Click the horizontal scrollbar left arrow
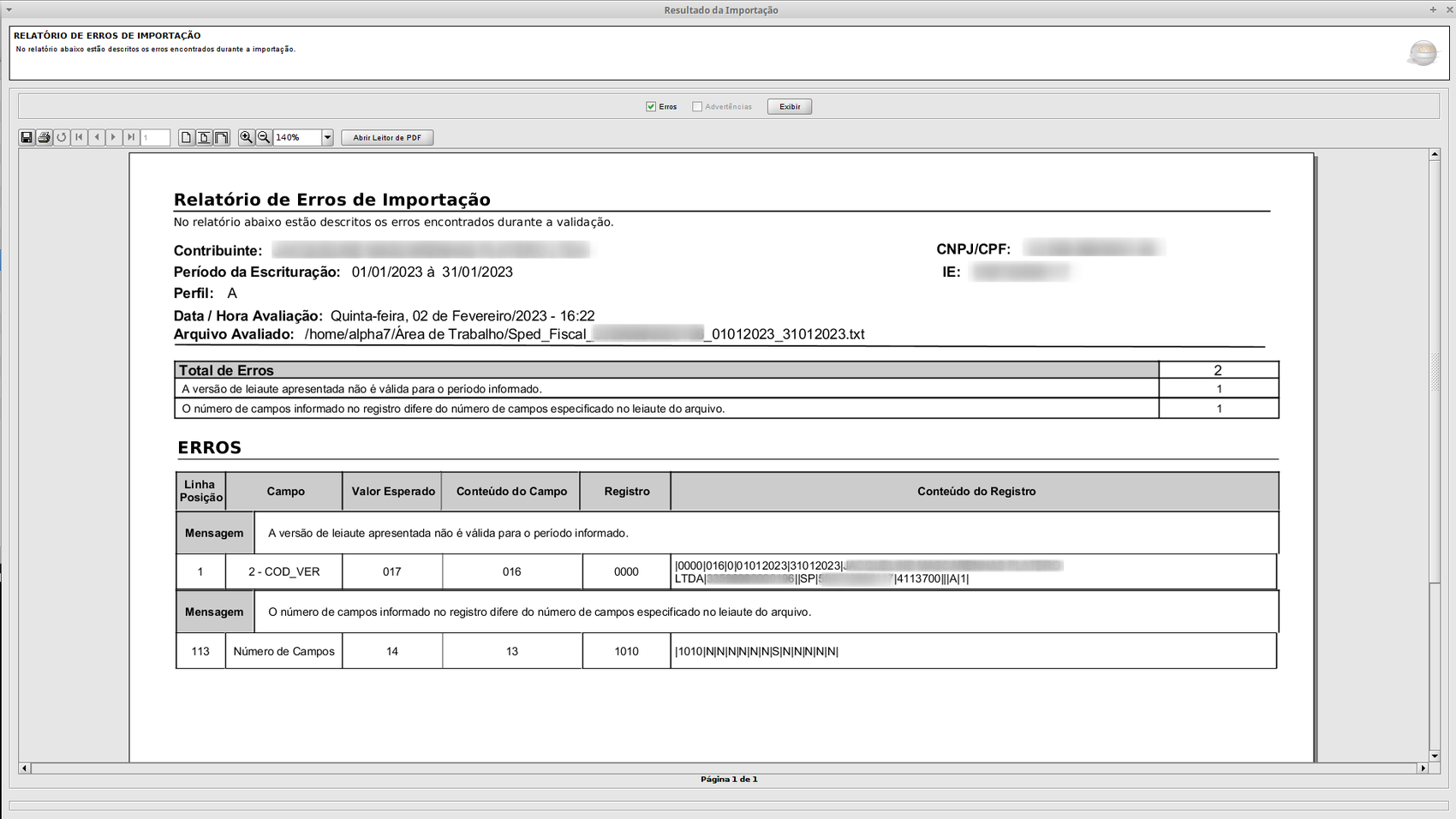The image size is (1456, 819). click(x=24, y=768)
